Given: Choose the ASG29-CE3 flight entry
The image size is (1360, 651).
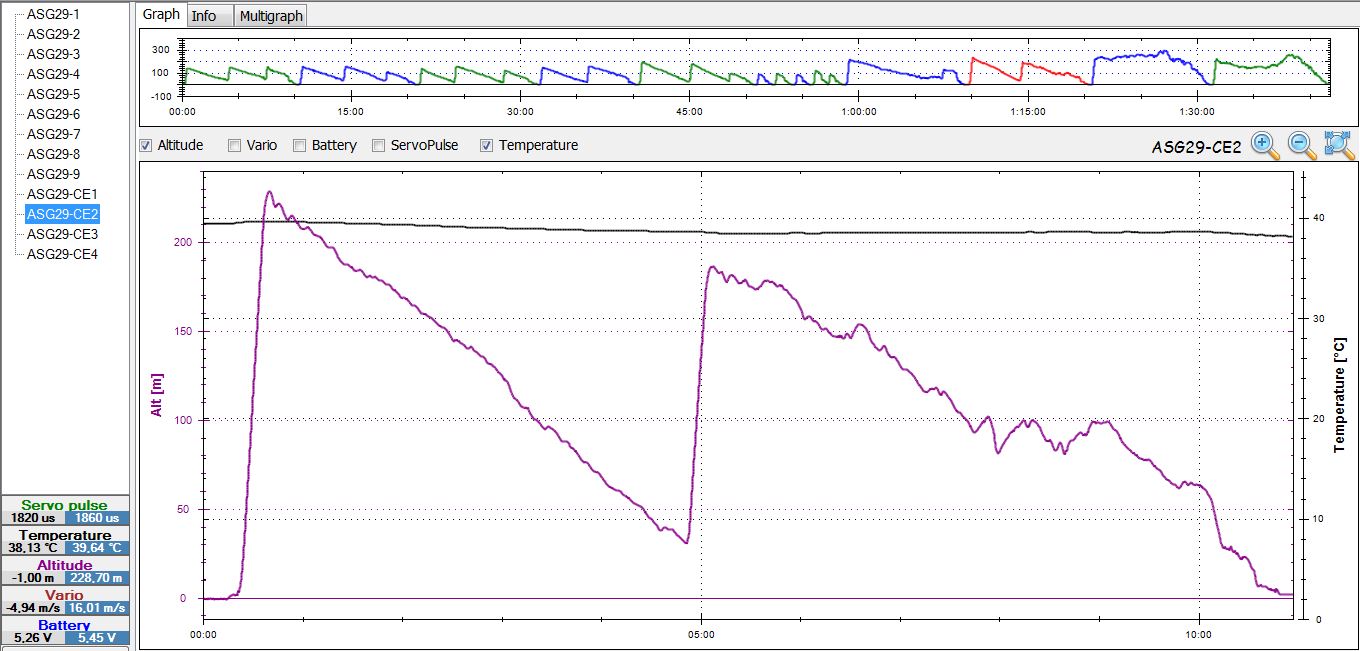Looking at the screenshot, I should coord(62,234).
